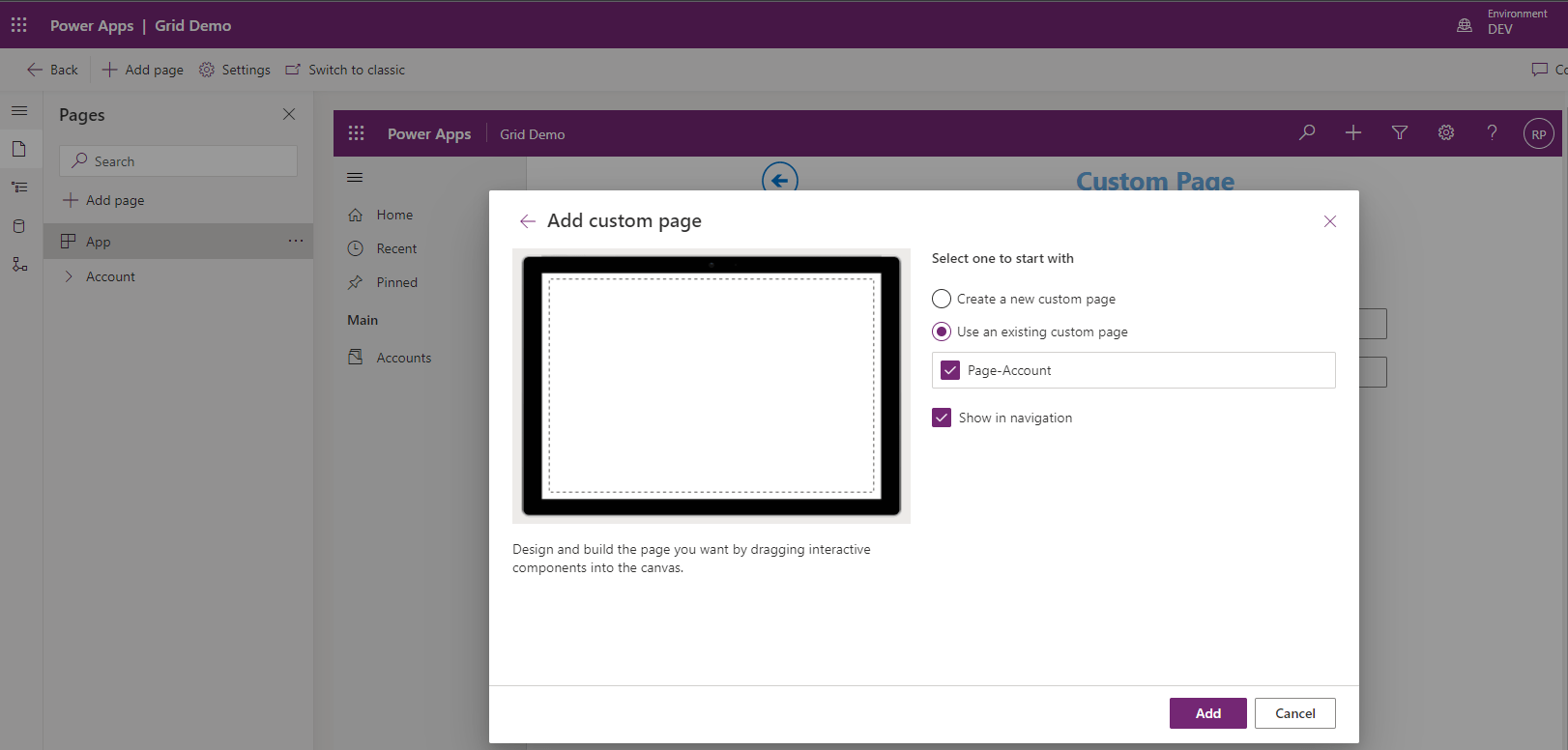This screenshot has height=750, width=1568.
Task: Open the App item's more options ellipsis
Action: click(296, 241)
